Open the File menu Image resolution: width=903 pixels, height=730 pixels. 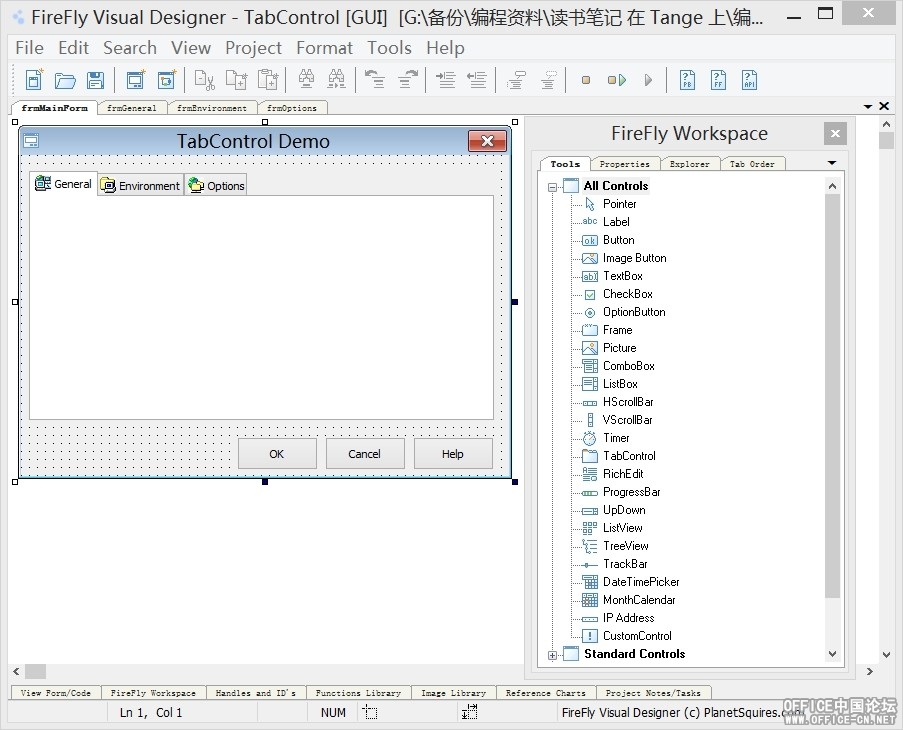coord(29,48)
